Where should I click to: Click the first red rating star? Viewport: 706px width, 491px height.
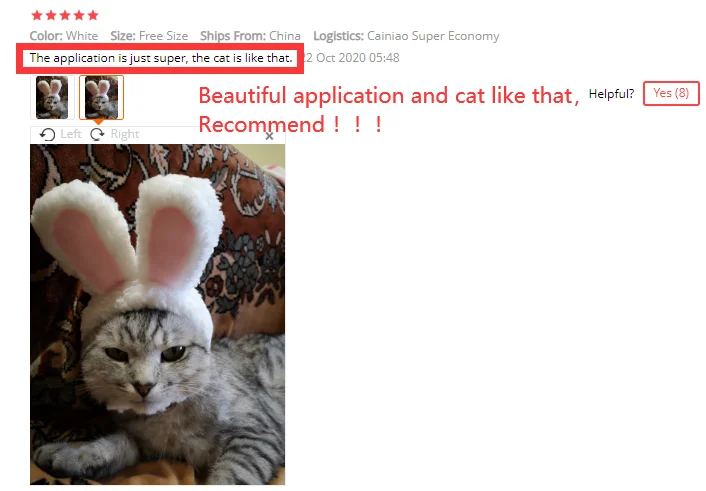[x=37, y=15]
